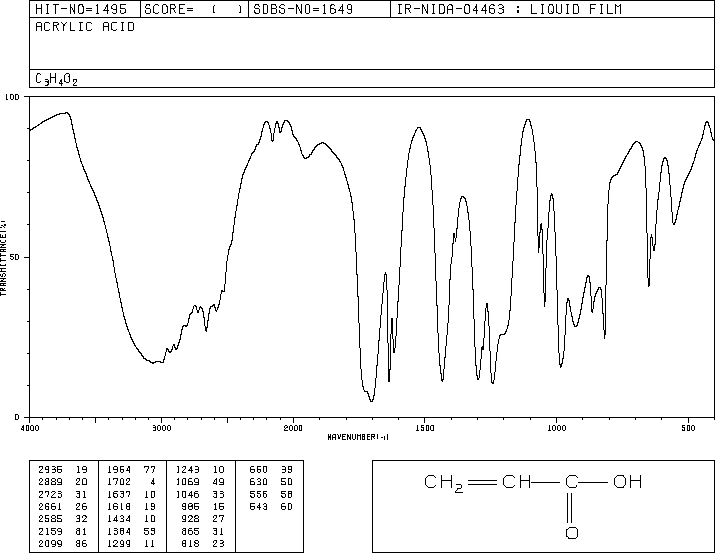Click the 100 label on the transmittance axis
This screenshot has width=715, height=553.
(12, 97)
